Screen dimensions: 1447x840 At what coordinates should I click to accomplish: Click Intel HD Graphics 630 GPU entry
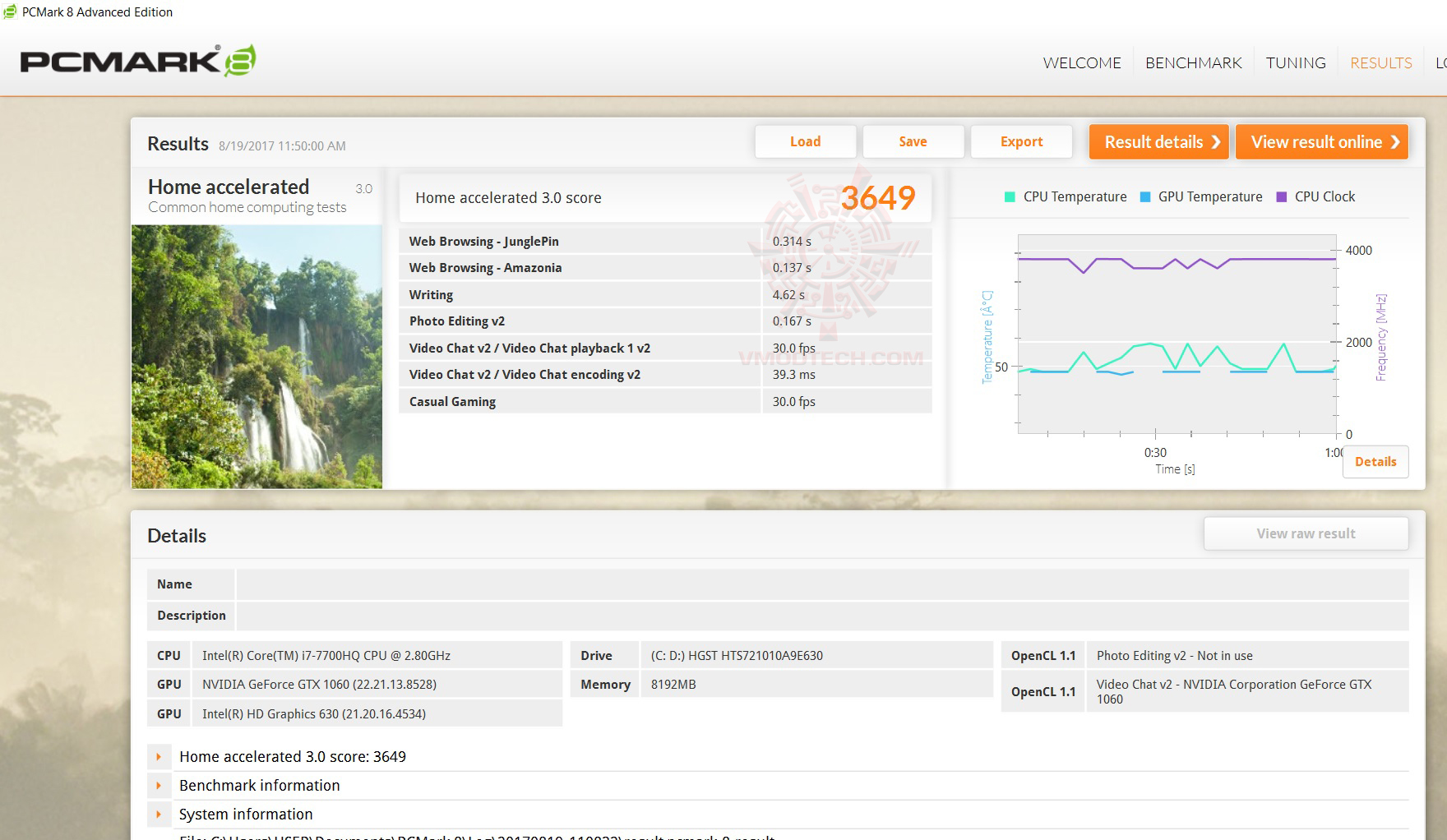tap(314, 713)
